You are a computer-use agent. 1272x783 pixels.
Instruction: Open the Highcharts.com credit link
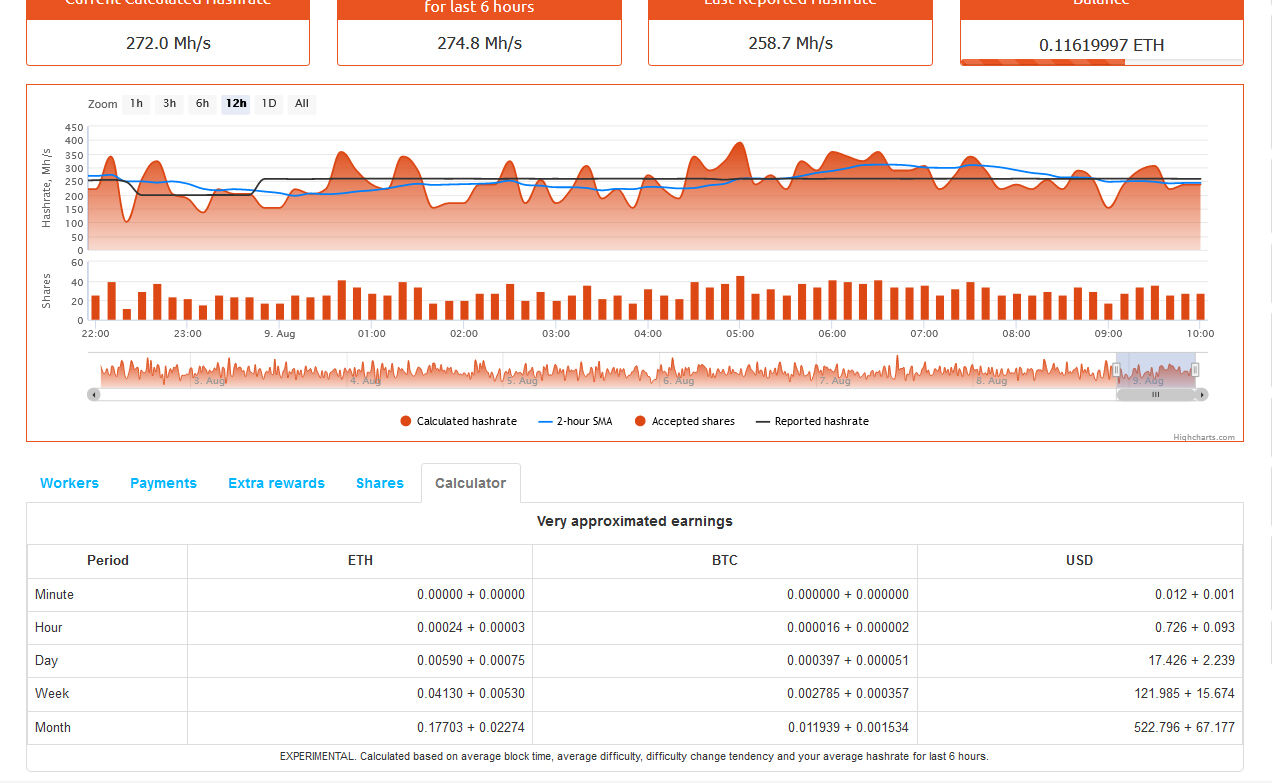coord(1204,437)
